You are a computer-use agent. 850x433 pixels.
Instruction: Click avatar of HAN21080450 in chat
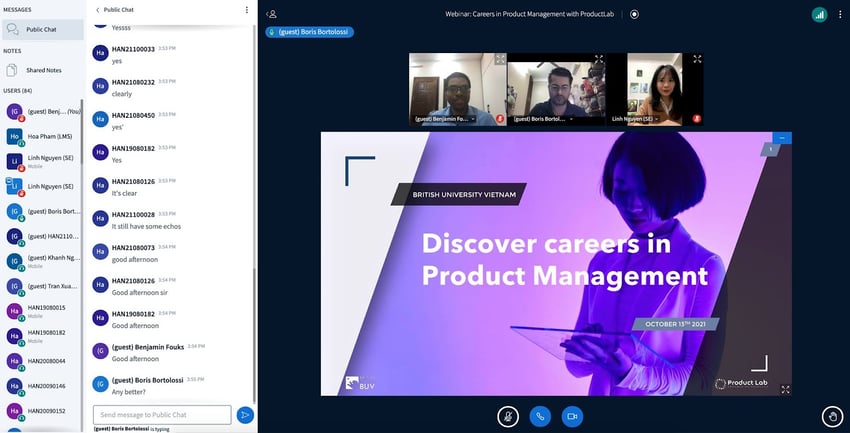tap(100, 119)
